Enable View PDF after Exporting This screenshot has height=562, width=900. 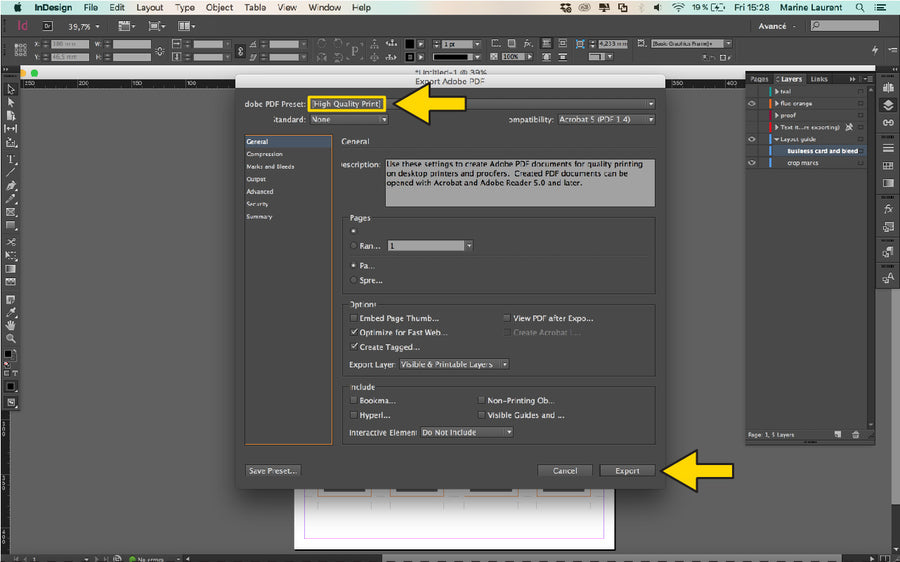click(507, 317)
